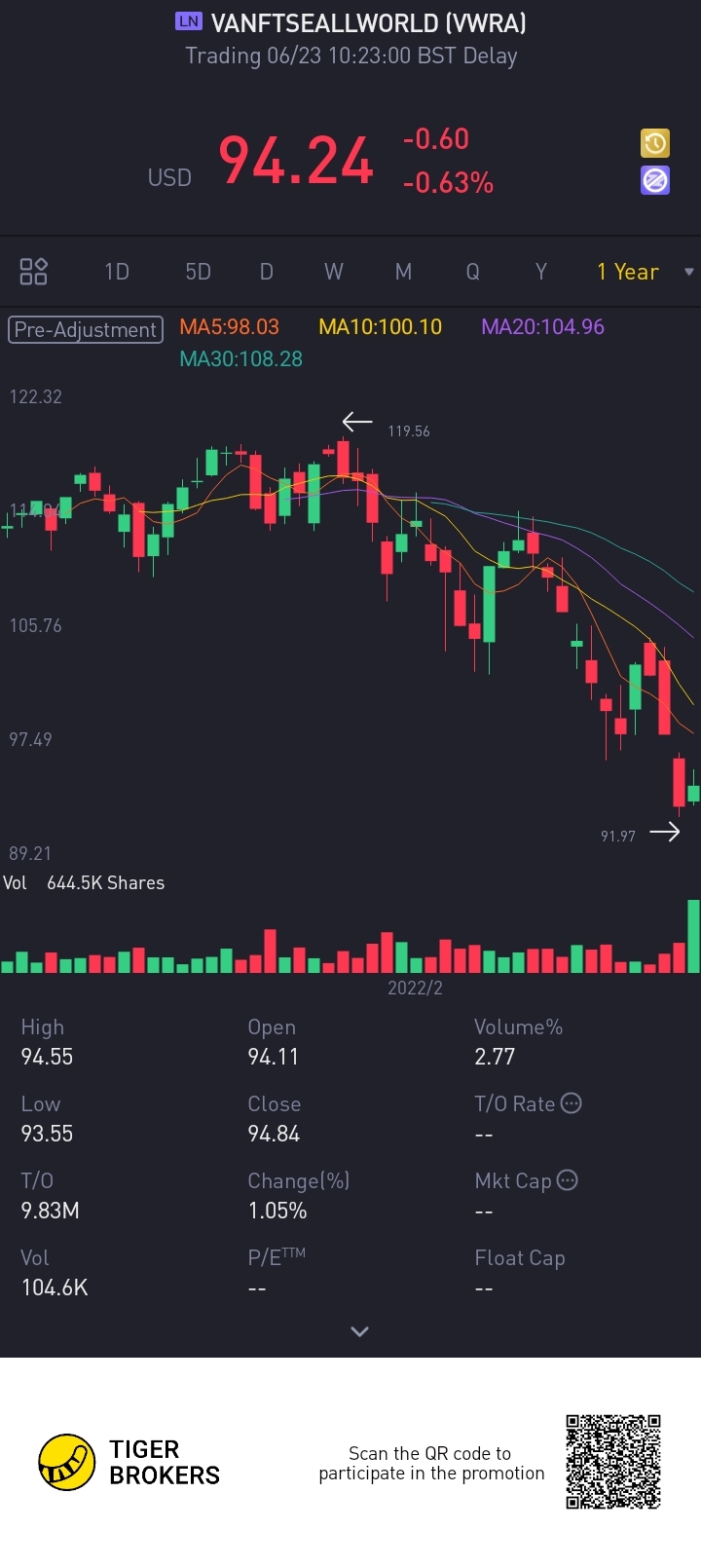Tap the yellow delayed-quote clock icon
701x1568 pixels.
pos(655,143)
